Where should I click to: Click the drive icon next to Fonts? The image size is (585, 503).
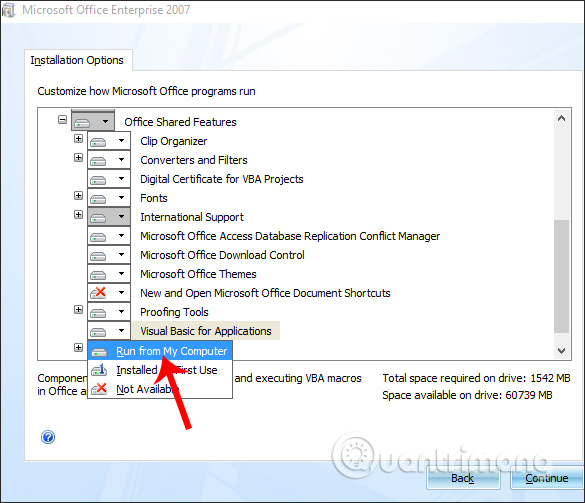pyautogui.click(x=98, y=199)
